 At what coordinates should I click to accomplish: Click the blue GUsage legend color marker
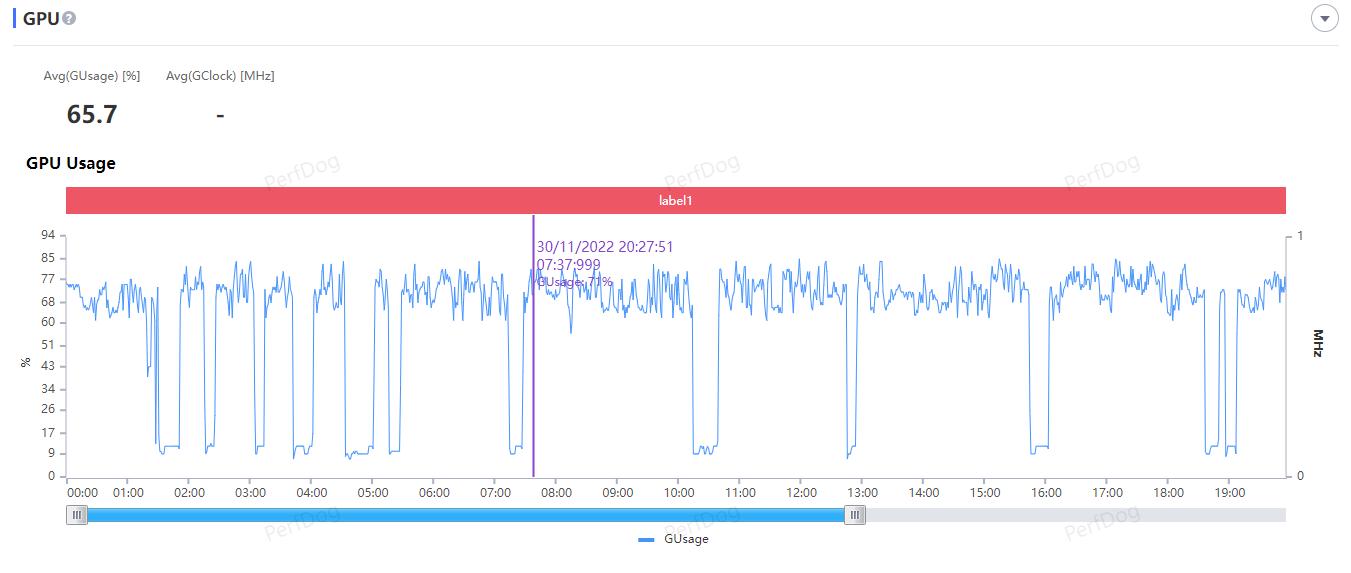(646, 539)
